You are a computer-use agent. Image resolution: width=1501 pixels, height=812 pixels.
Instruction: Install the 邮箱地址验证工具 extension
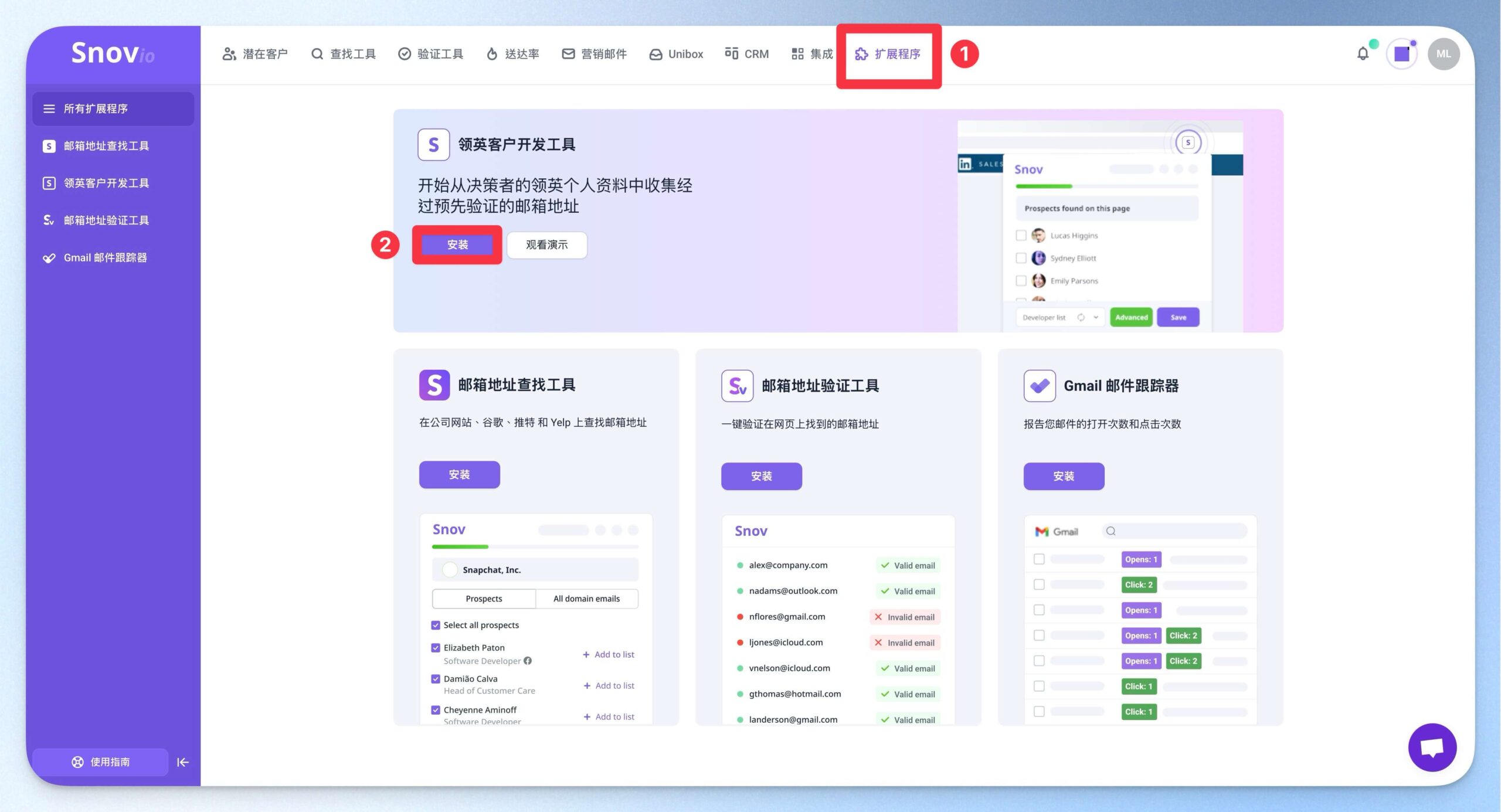(761, 476)
